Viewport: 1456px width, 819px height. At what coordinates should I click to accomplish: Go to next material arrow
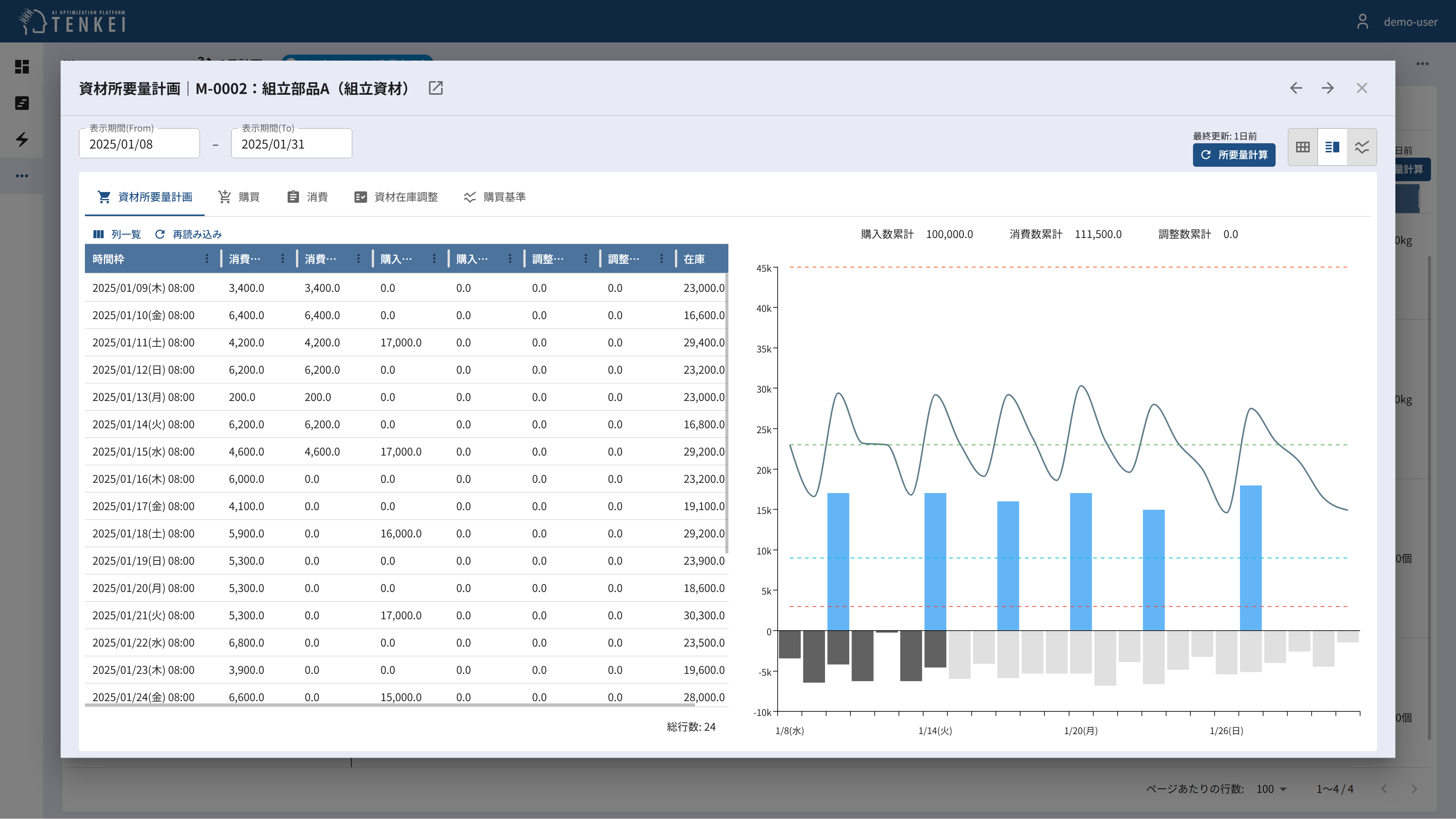1328,88
